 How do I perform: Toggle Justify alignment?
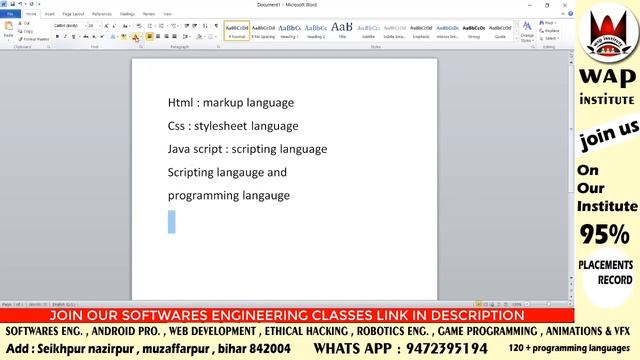pos(174,37)
